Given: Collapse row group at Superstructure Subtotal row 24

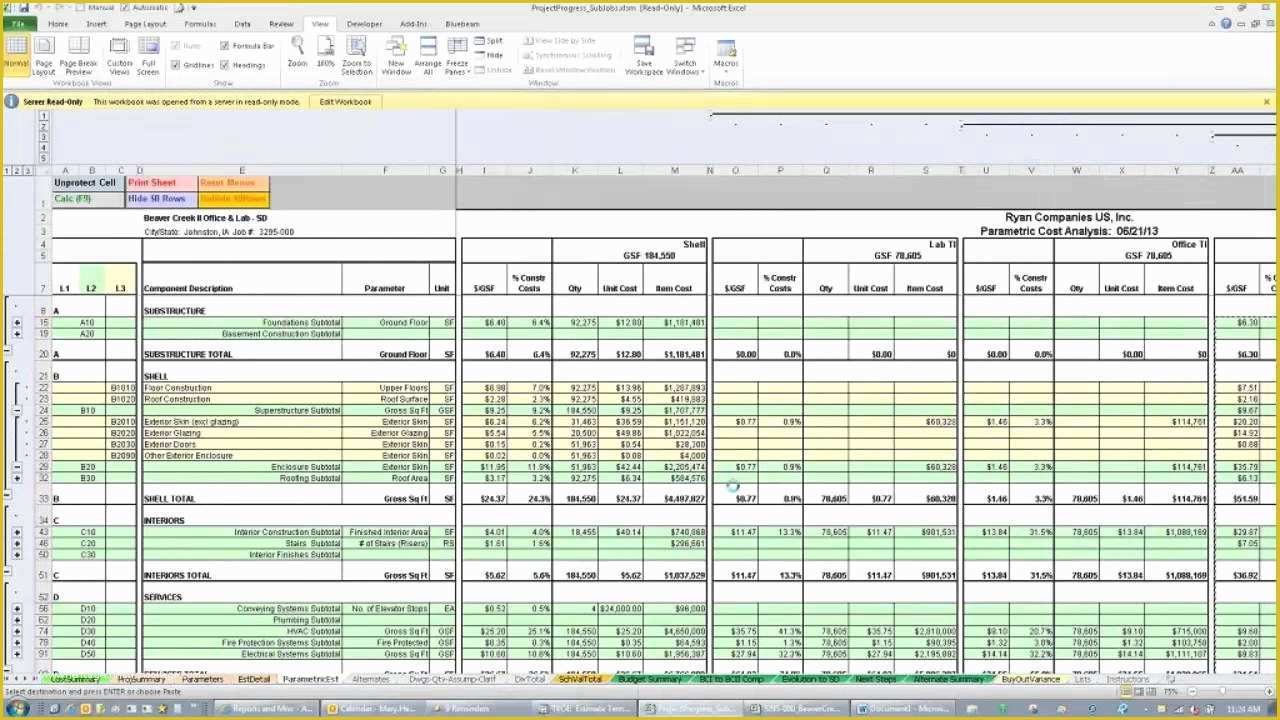Looking at the screenshot, I should pyautogui.click(x=17, y=411).
